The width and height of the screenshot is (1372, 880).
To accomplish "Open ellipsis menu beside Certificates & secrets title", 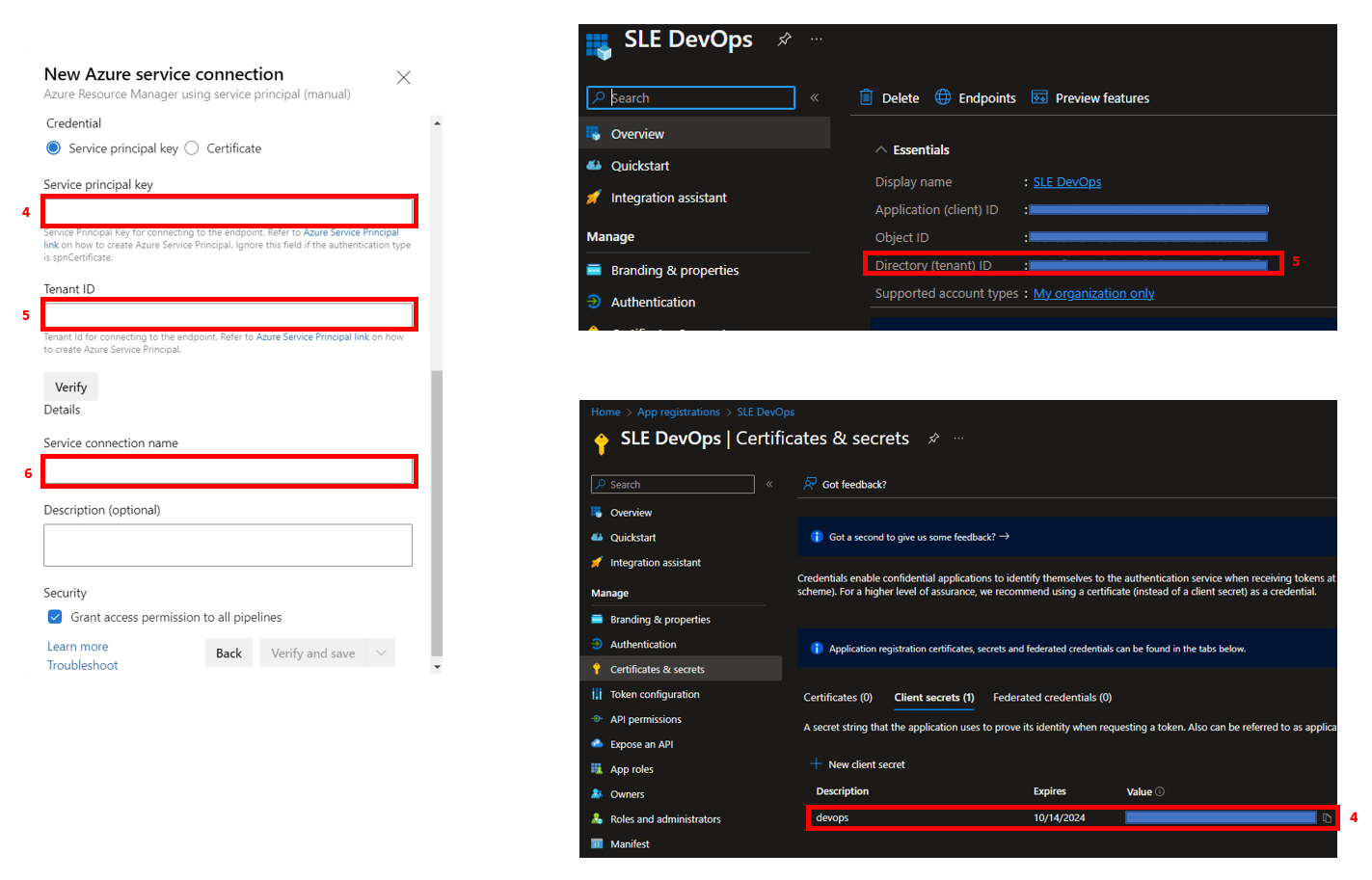I will (958, 439).
